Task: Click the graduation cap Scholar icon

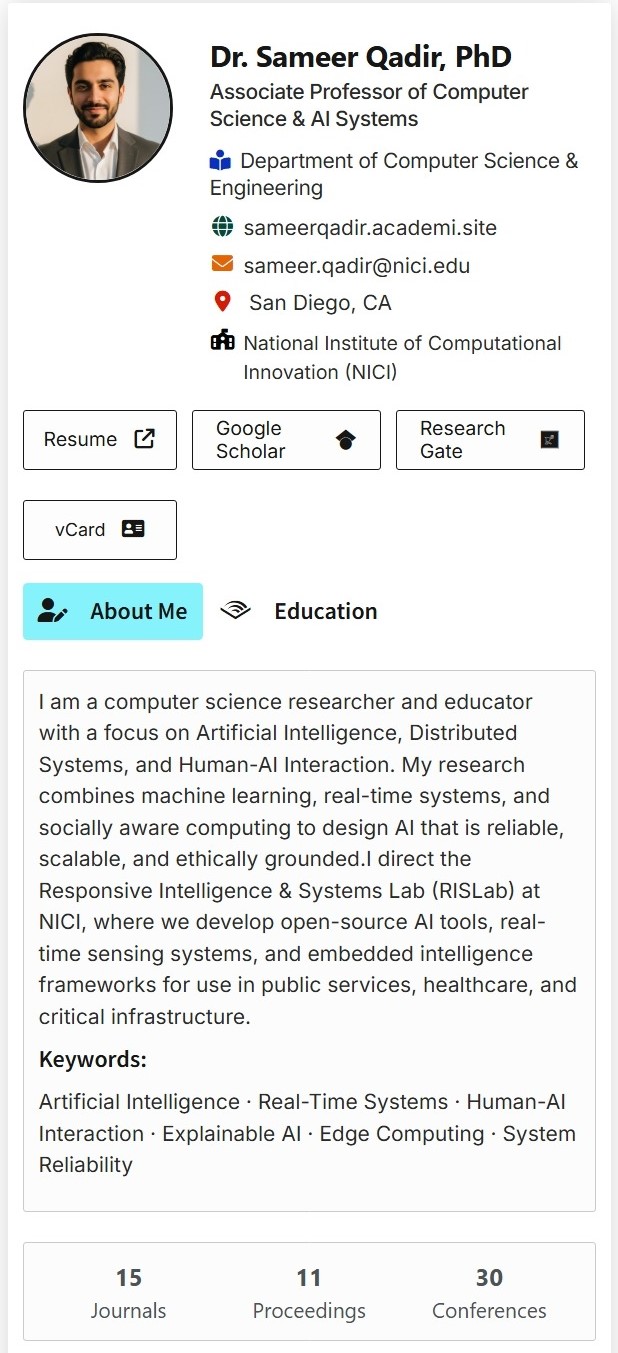Action: pyautogui.click(x=346, y=440)
